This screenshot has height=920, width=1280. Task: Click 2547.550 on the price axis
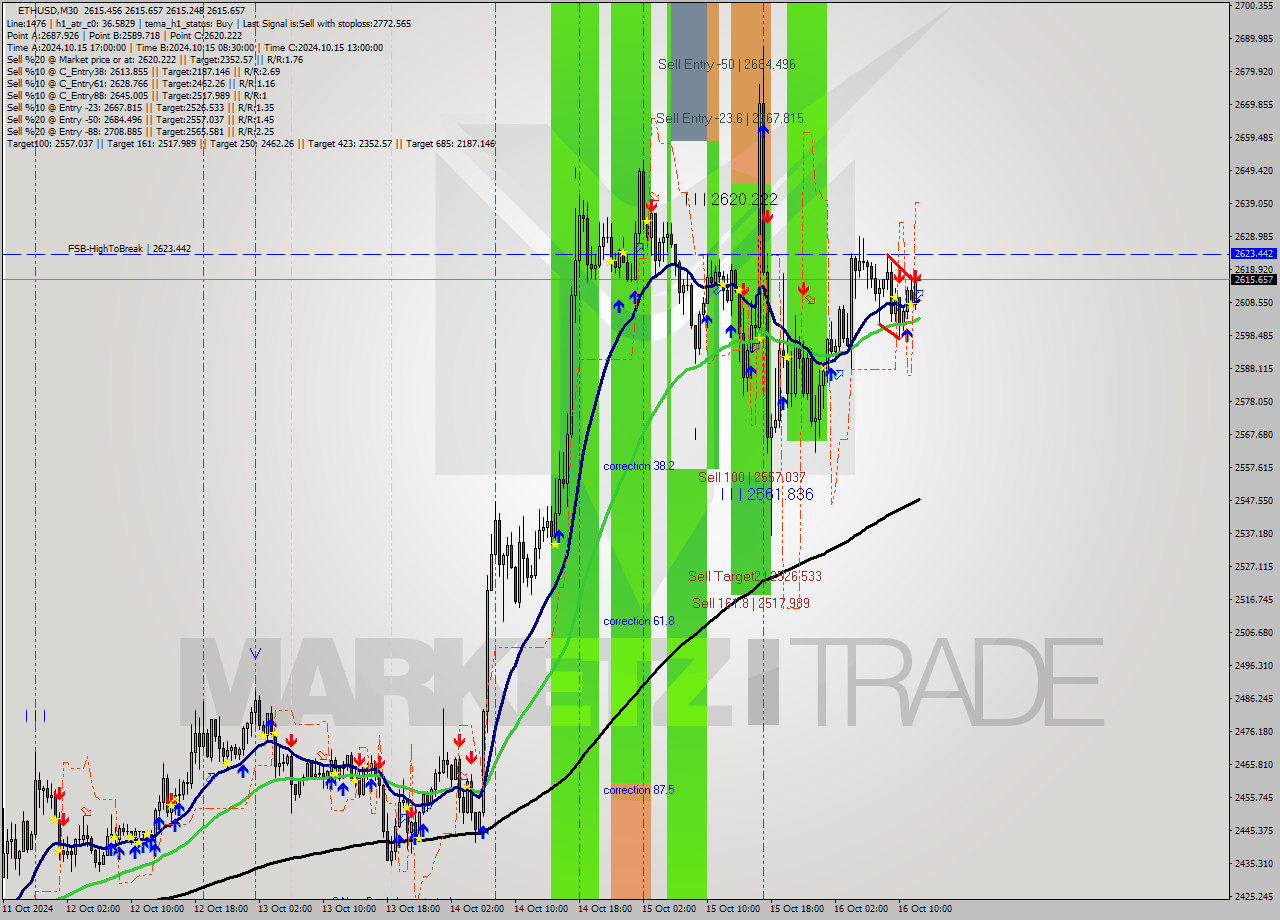click(x=1254, y=501)
